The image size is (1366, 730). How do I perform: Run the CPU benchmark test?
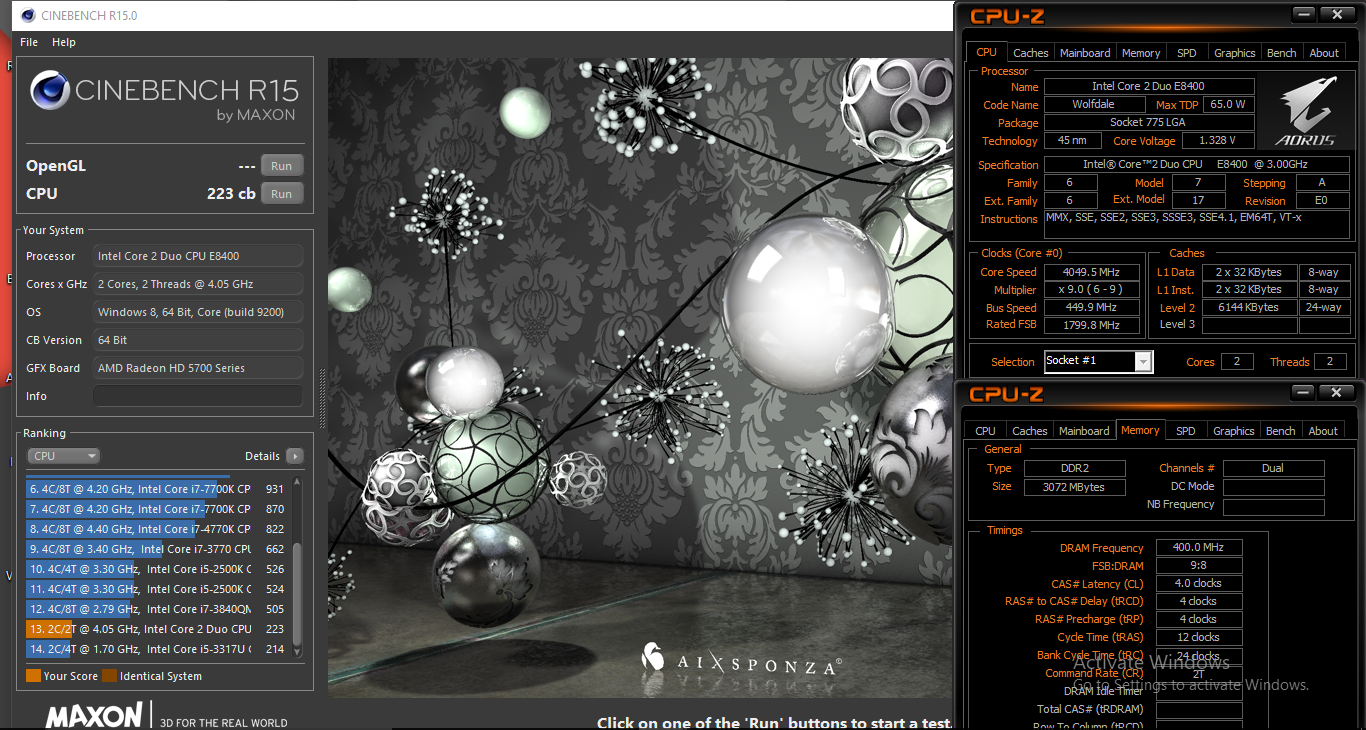click(x=282, y=194)
